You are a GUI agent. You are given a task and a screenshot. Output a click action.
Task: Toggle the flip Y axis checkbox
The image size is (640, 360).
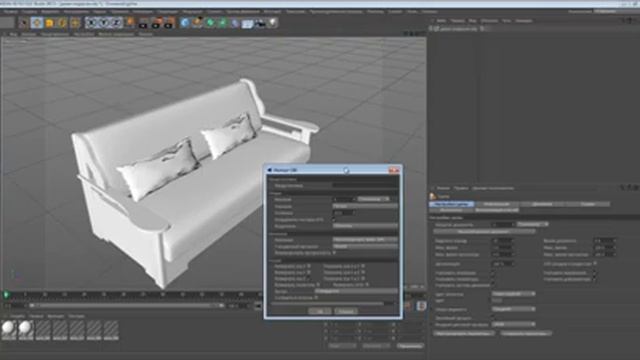[309, 272]
